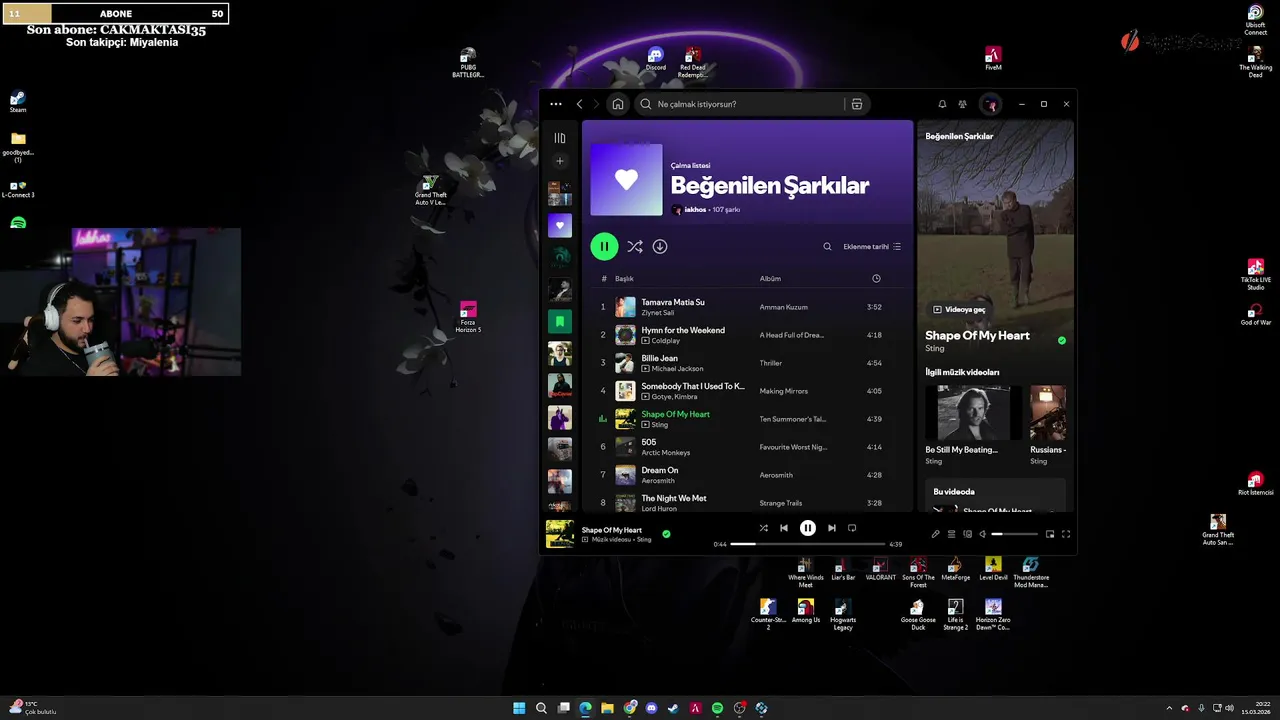The height and width of the screenshot is (720, 1280).
Task: Select FiveM desktop shortcut
Action: [x=993, y=59]
